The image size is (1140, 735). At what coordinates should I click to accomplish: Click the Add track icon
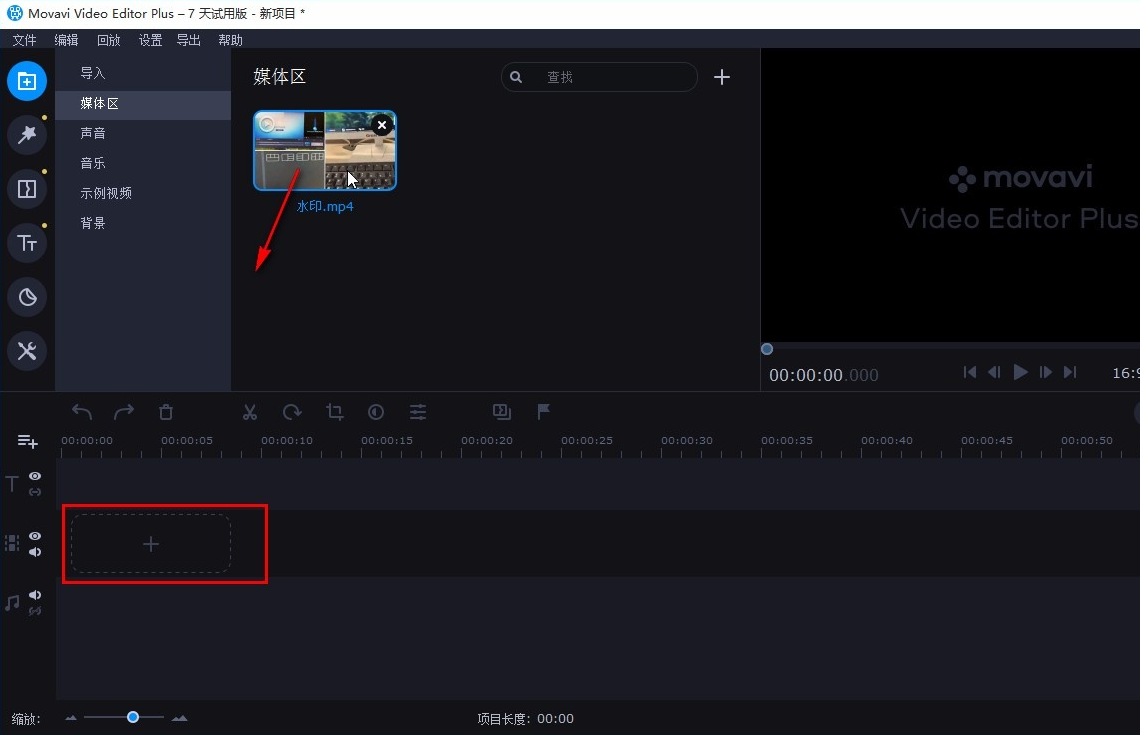point(28,441)
